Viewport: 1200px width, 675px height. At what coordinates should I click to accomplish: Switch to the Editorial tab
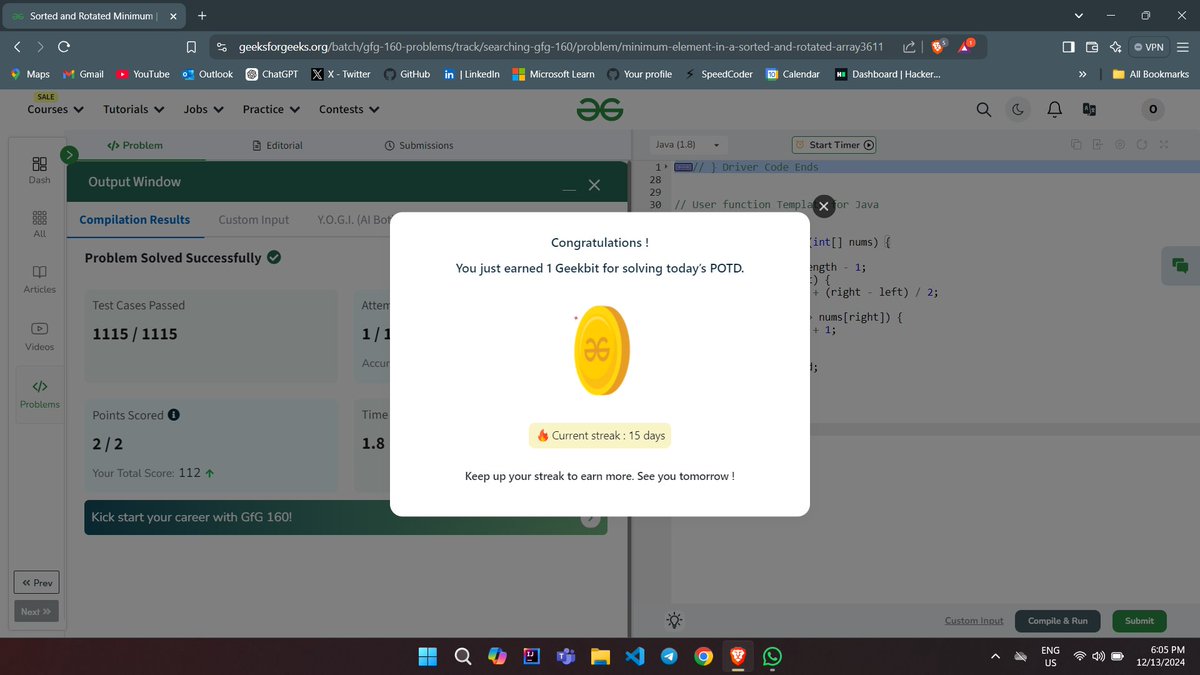pyautogui.click(x=277, y=145)
